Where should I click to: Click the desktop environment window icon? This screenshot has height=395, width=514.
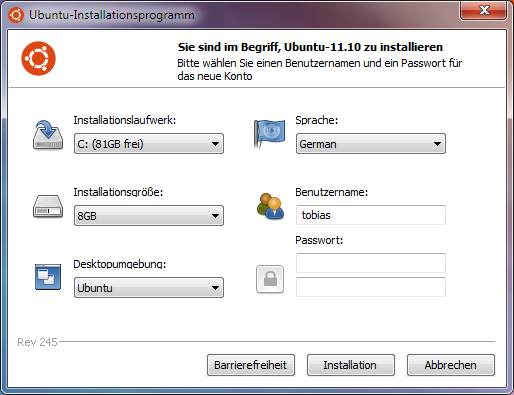[x=48, y=277]
